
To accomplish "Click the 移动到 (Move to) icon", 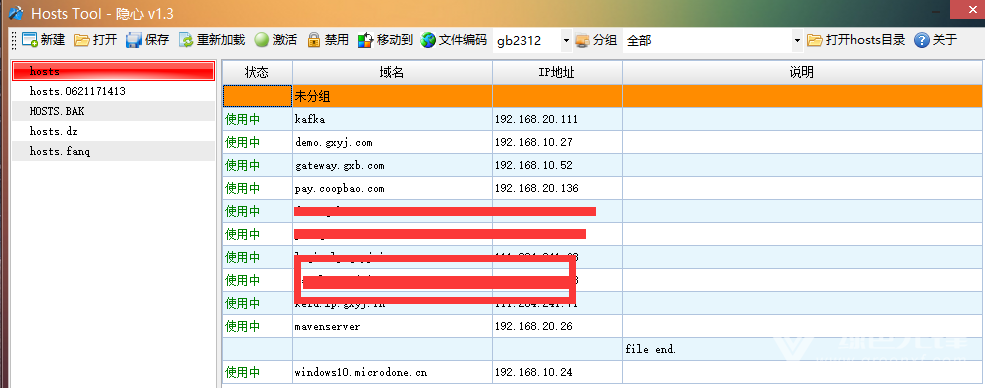I will [x=366, y=40].
